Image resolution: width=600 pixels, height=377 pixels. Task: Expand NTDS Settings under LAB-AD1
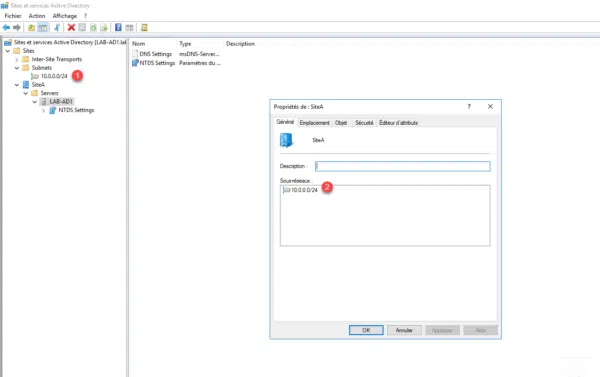43,110
